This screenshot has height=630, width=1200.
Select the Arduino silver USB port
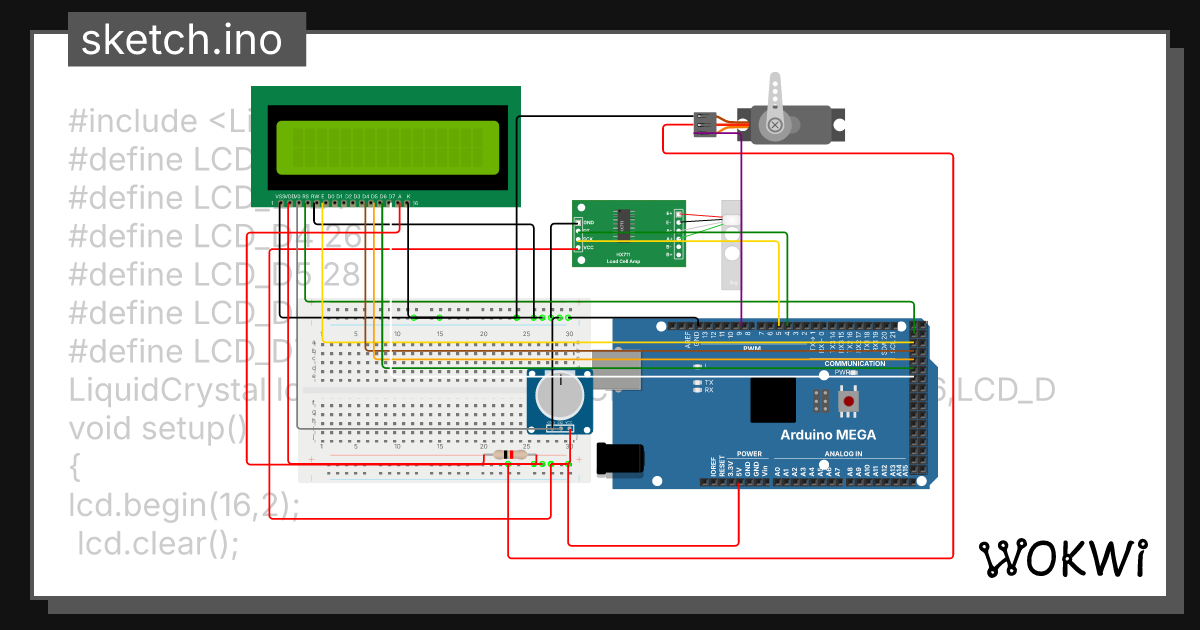point(615,369)
